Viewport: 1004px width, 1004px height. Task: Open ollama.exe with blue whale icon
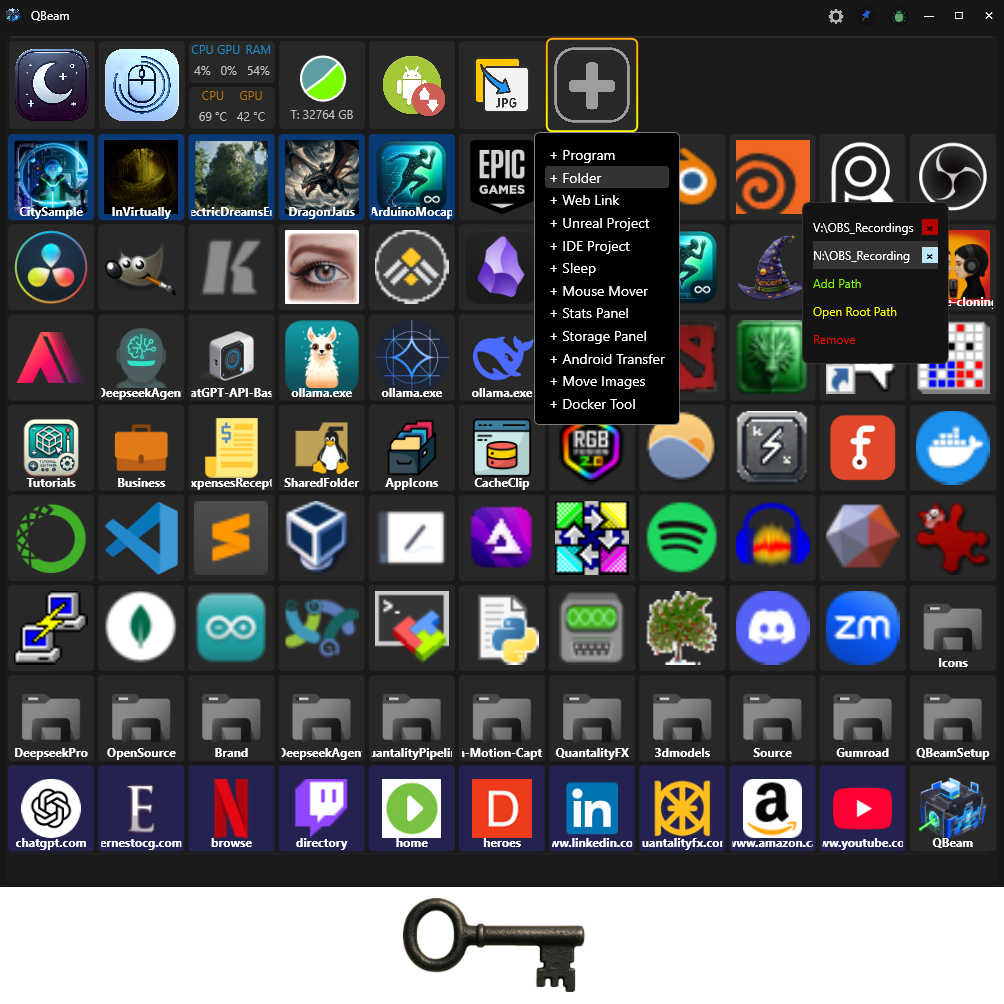point(502,358)
